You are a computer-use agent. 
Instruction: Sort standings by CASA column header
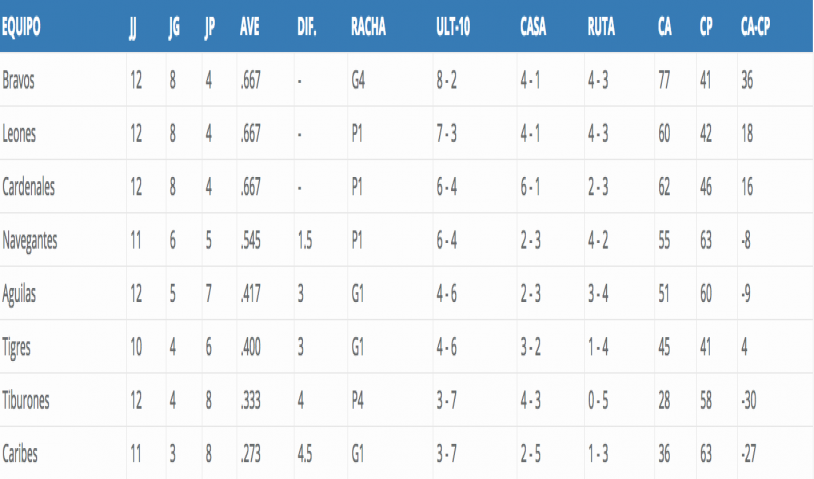(533, 28)
